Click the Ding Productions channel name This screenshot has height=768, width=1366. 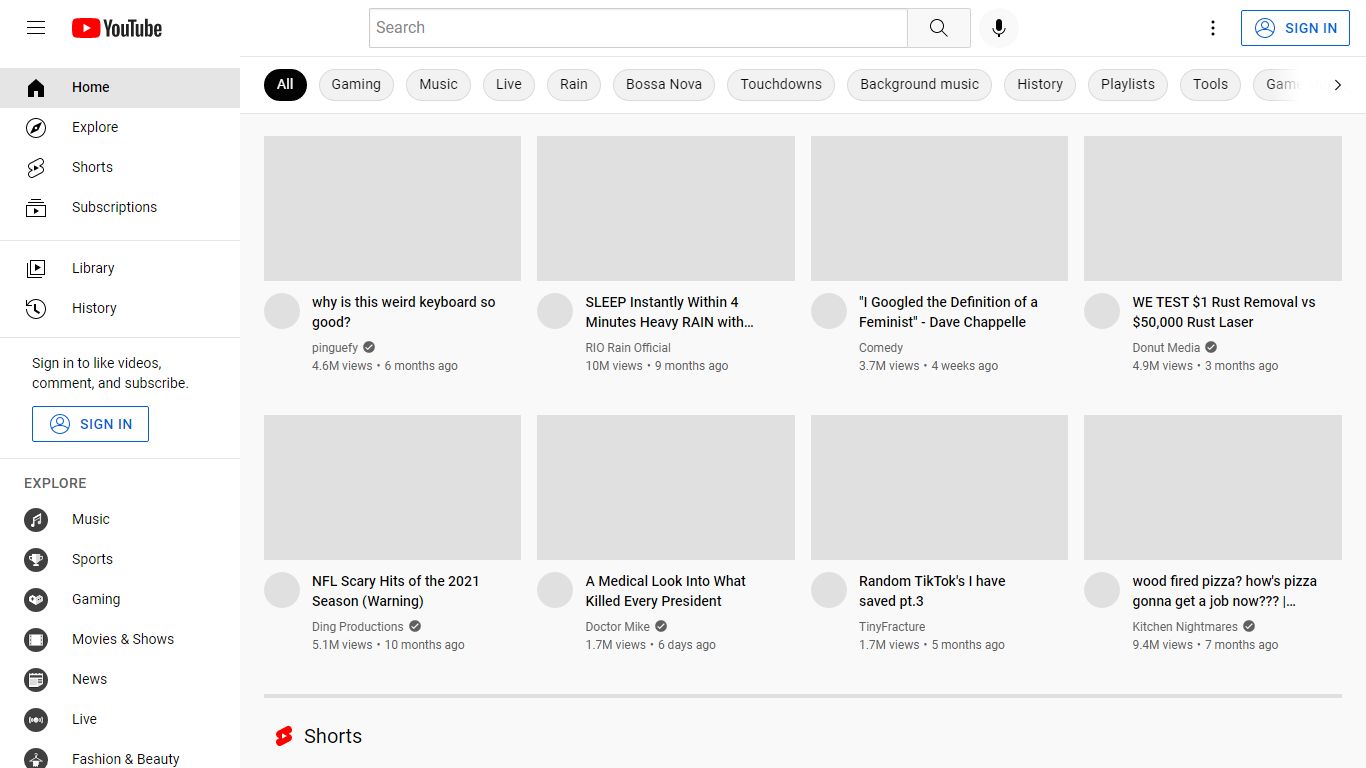pyautogui.click(x=358, y=627)
